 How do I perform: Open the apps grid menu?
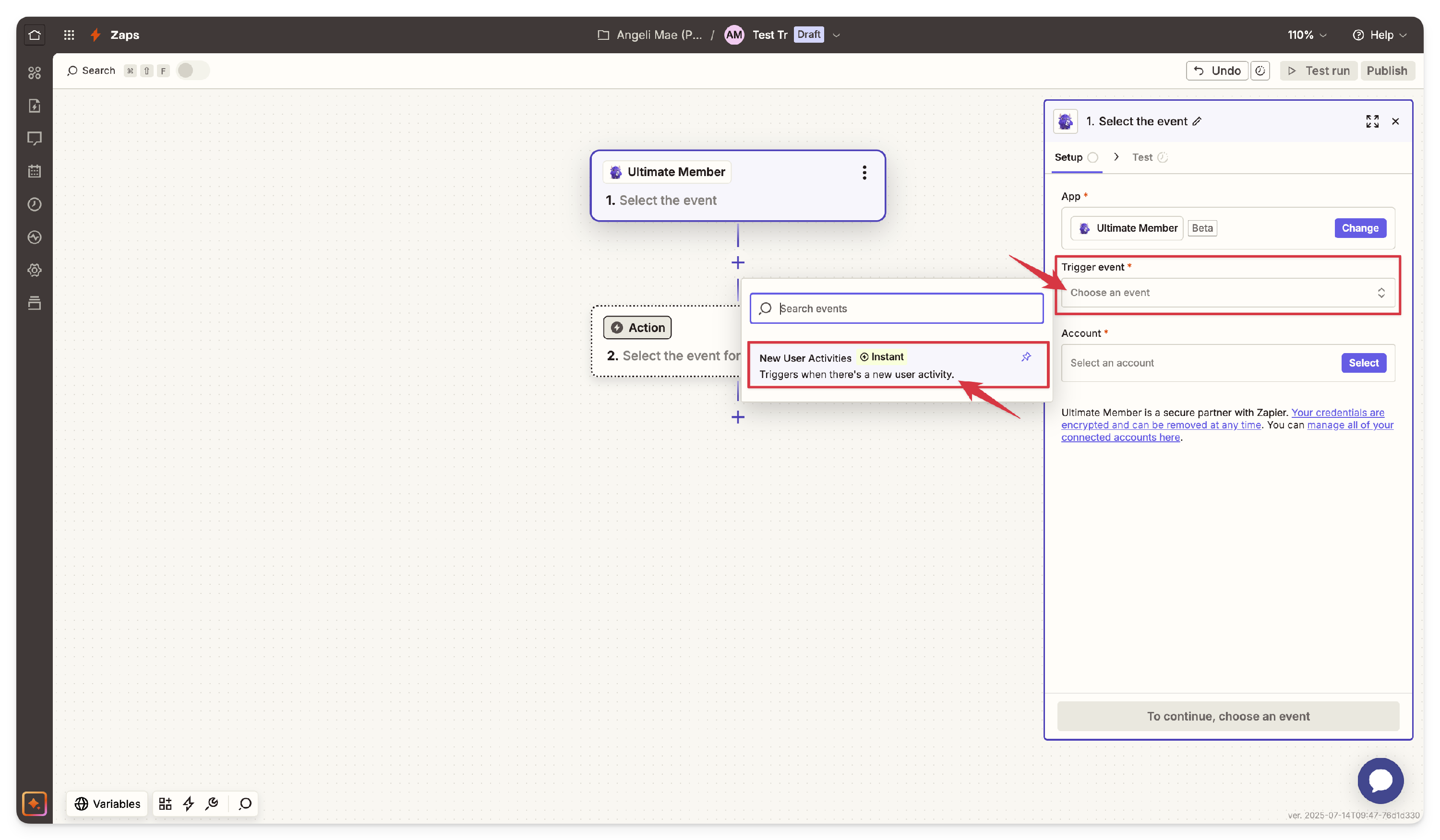[69, 35]
